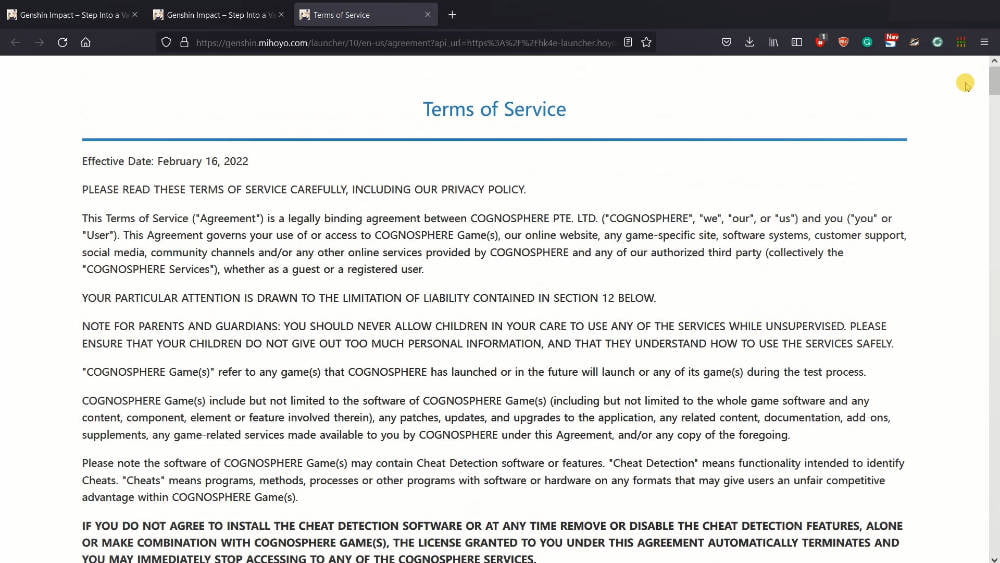The image size is (1000, 563).
Task: Switch to the first Genshin Impact tab
Action: pyautogui.click(x=68, y=15)
